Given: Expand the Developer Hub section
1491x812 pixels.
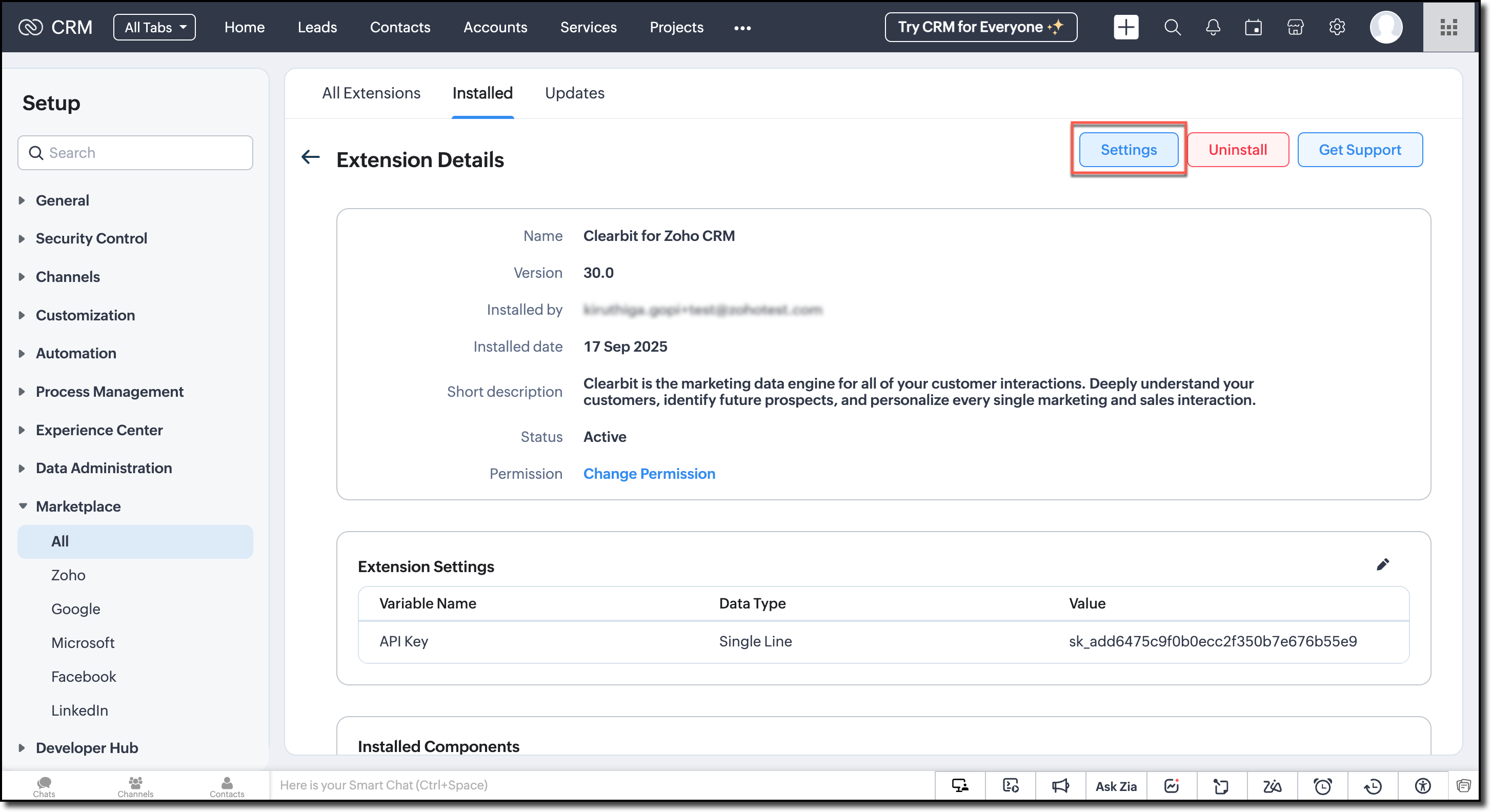Looking at the screenshot, I should [x=86, y=748].
